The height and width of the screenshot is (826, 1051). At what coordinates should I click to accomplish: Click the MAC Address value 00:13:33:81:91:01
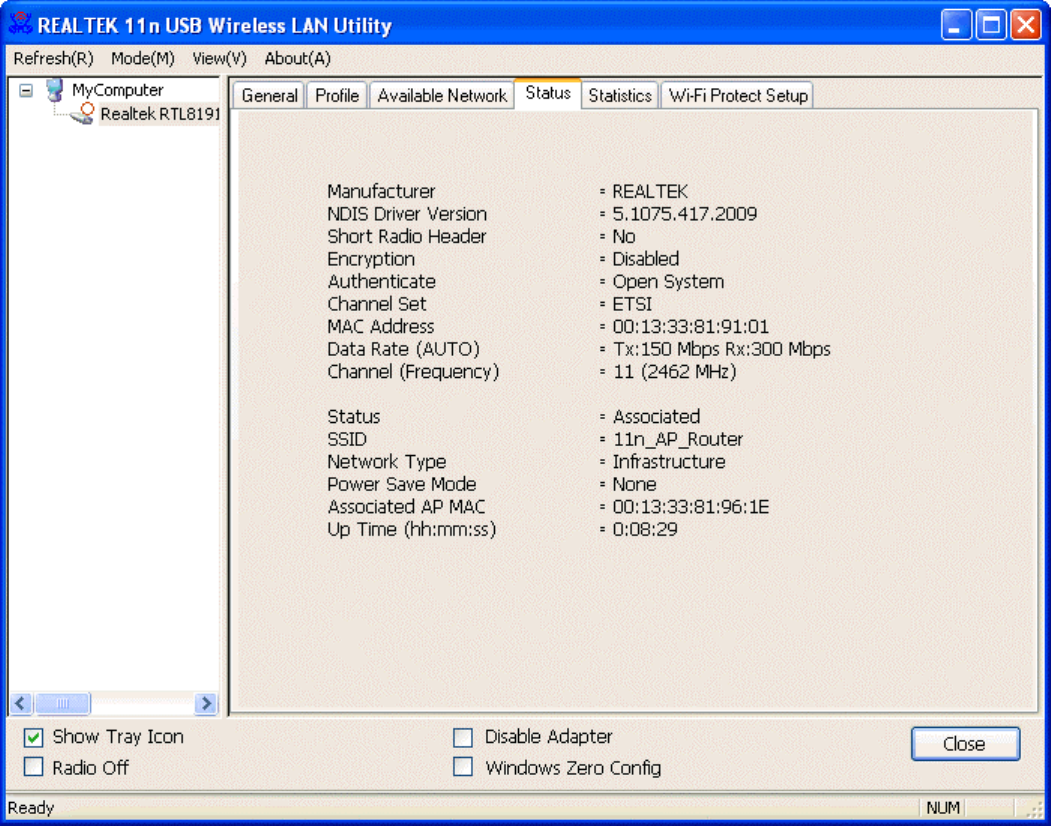point(690,327)
